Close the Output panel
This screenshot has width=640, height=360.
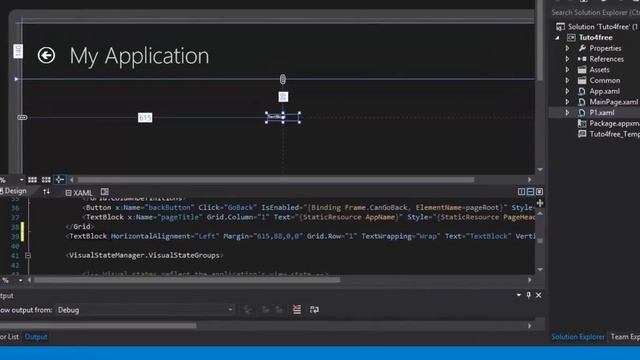(x=538, y=295)
